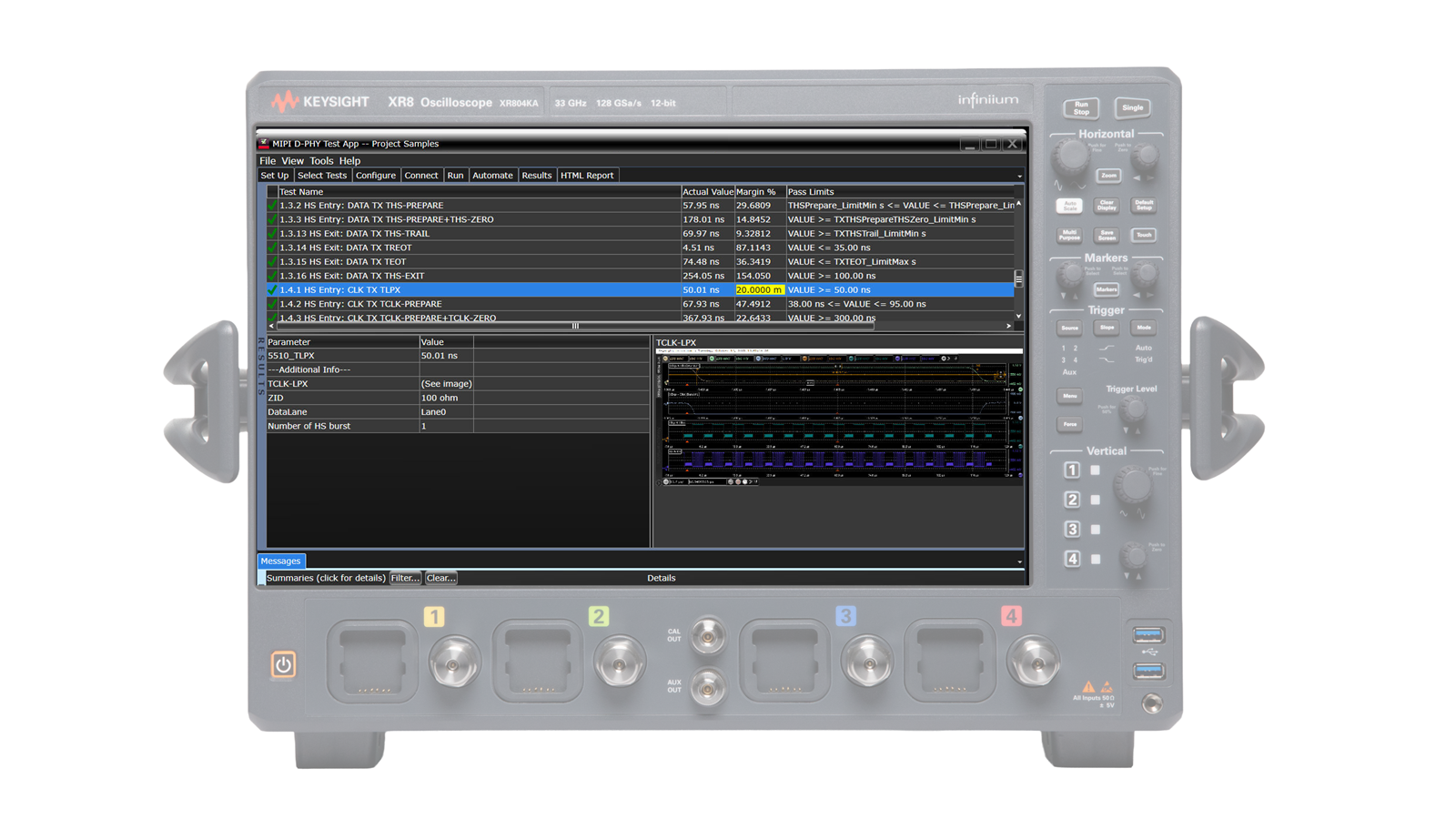
Task: Click the Number of HS burst row
Action: point(458,426)
